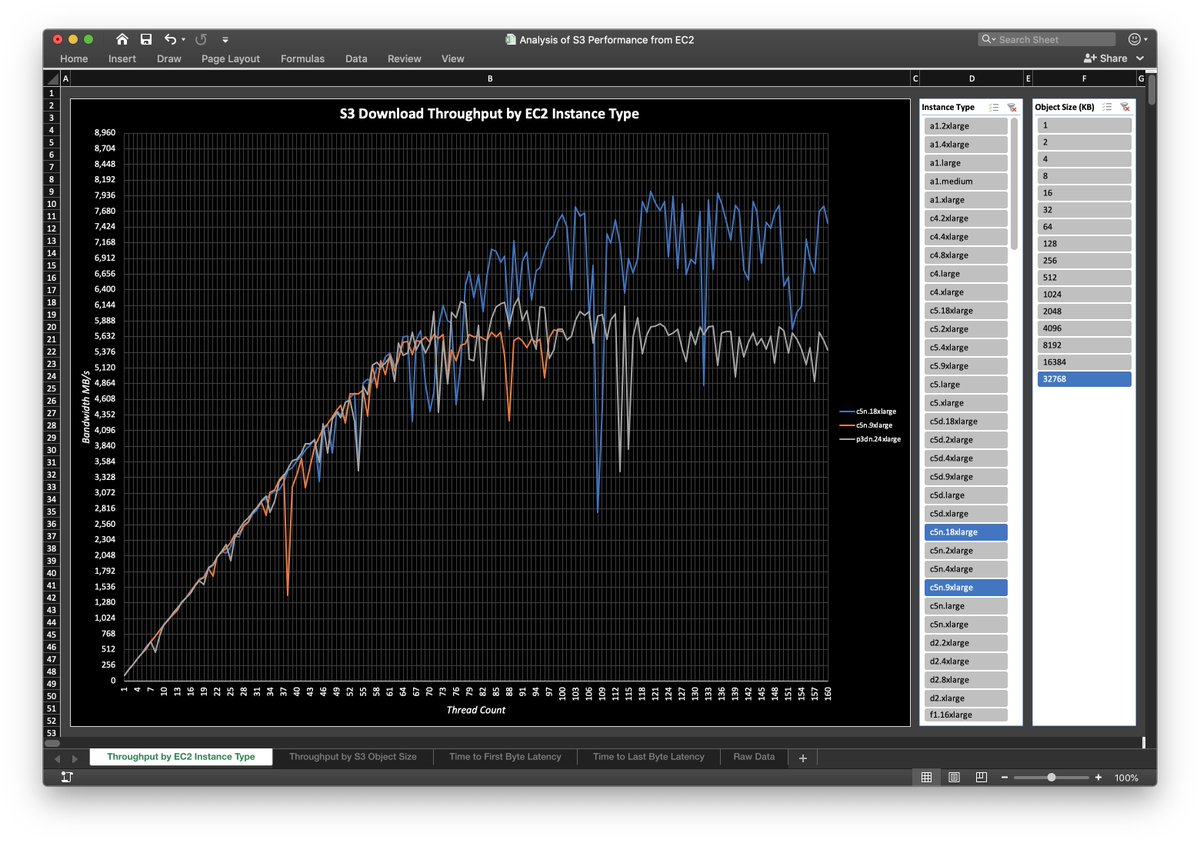This screenshot has height=843, width=1200.
Task: Click the accessibility status bar icon at bottom left
Action: [66, 777]
